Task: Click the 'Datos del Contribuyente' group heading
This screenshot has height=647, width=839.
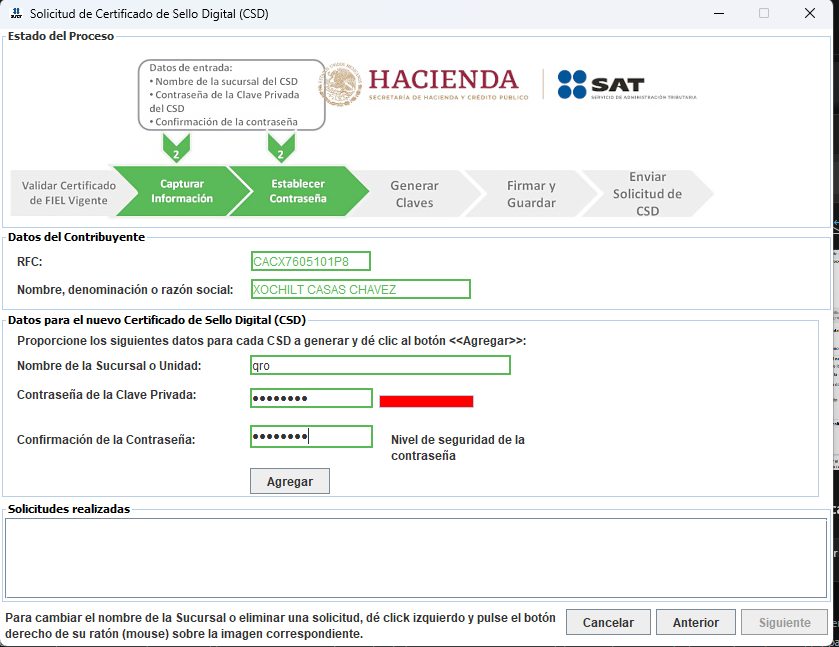Action: click(x=77, y=237)
